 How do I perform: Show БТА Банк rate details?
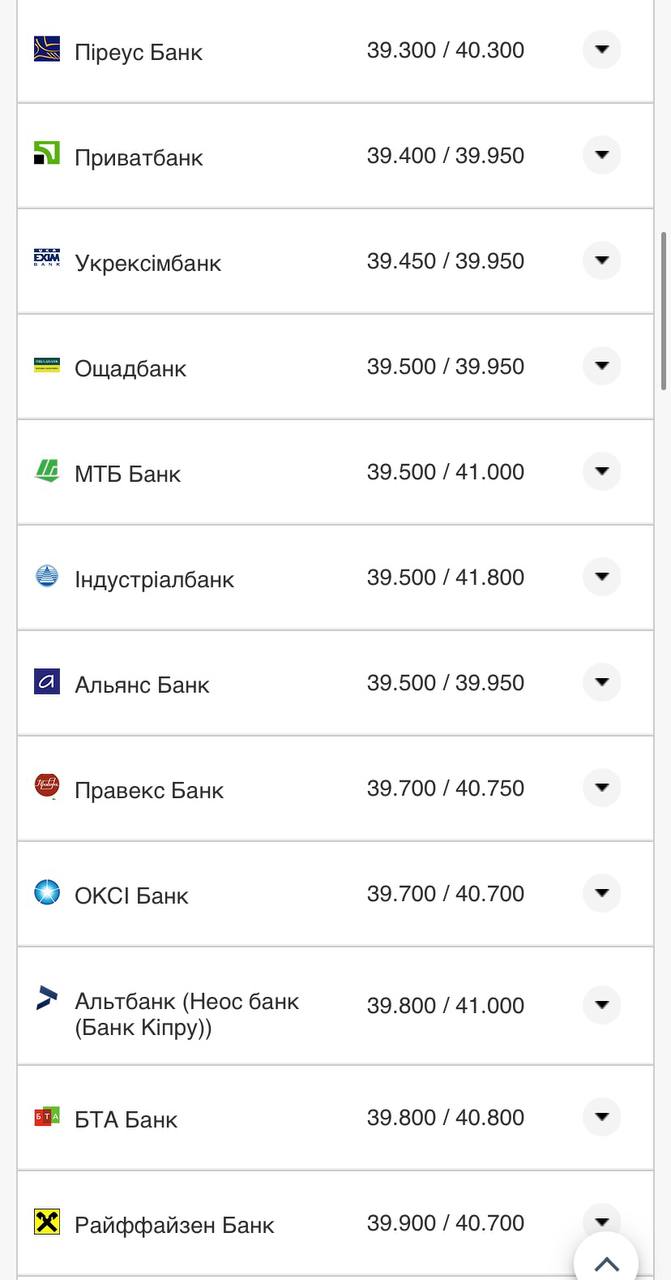(x=601, y=1117)
